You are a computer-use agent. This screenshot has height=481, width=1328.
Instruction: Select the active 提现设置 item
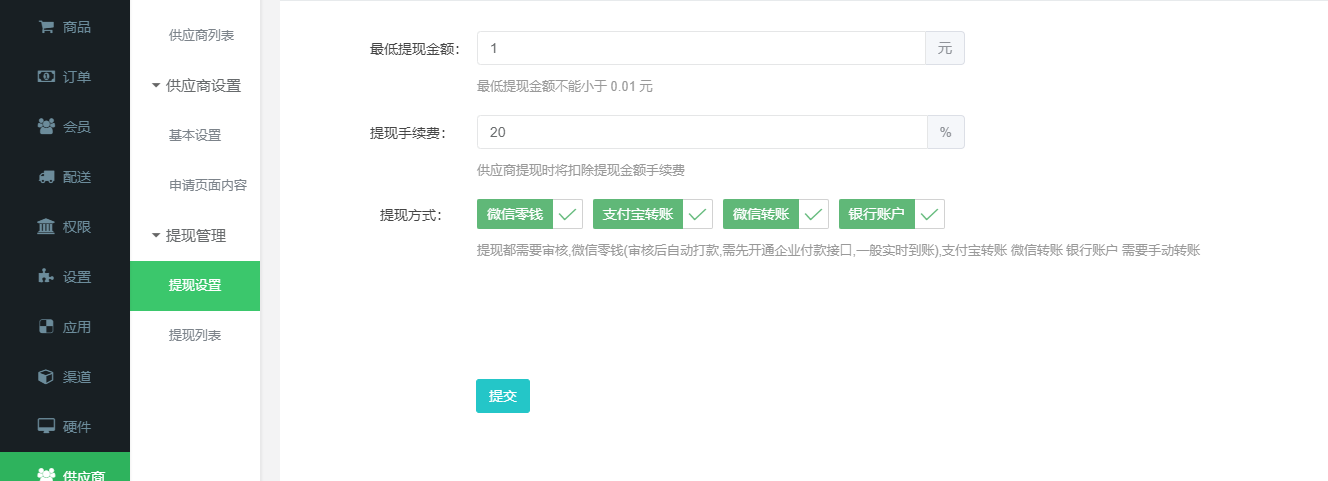click(195, 286)
